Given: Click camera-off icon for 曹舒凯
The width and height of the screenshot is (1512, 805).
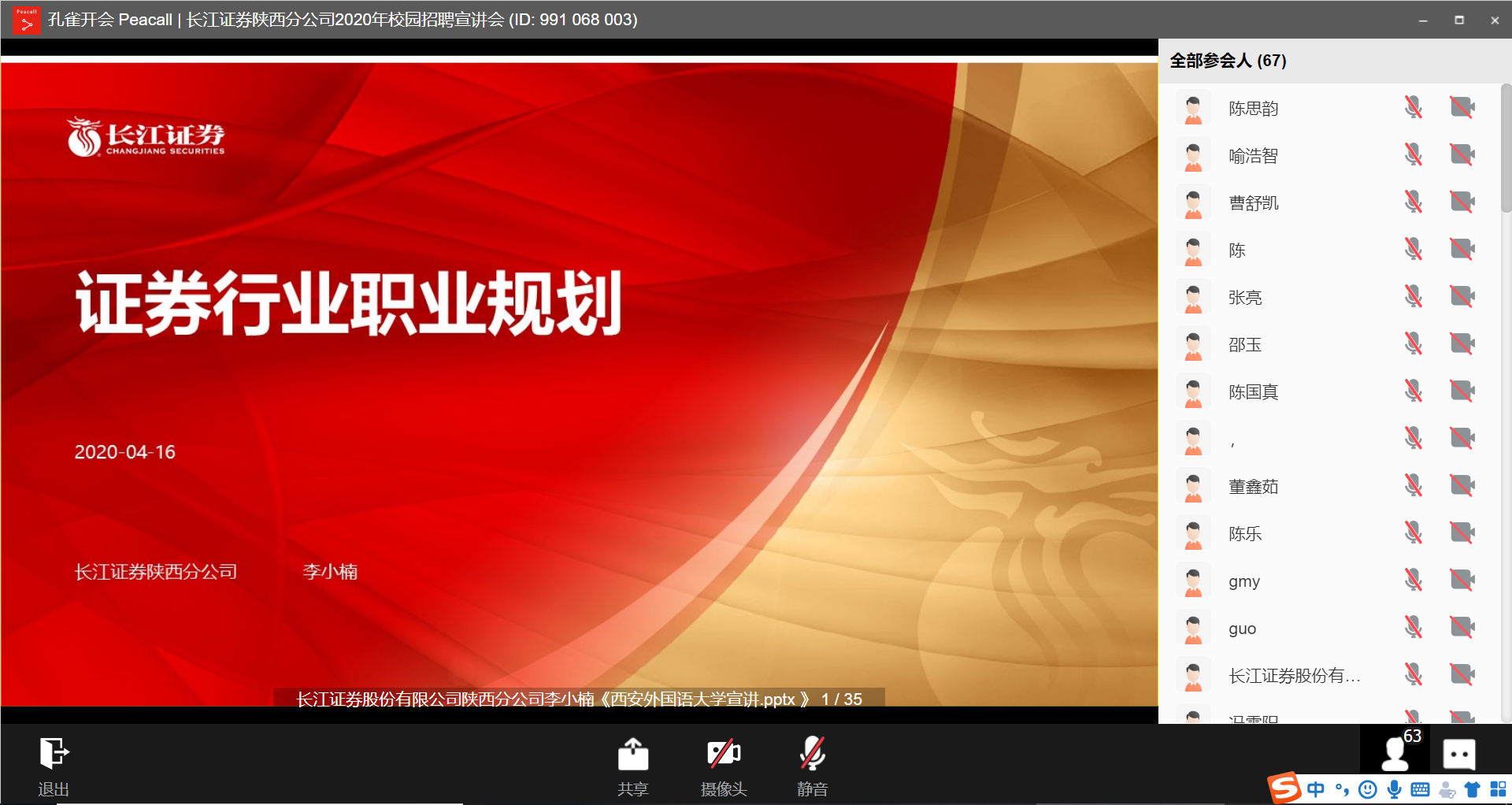Looking at the screenshot, I should [1462, 202].
